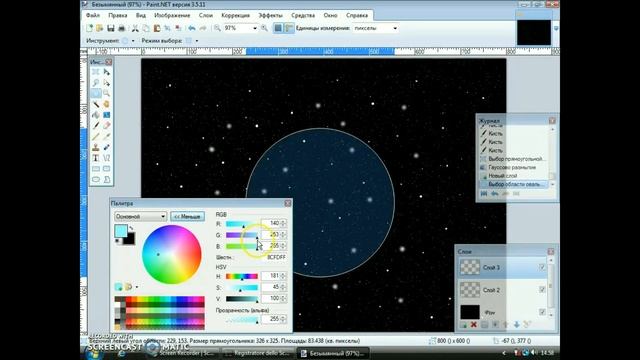The width and height of the screenshot is (640, 360).
Task: Open Режим выбора selection mode dropdown
Action: (197, 41)
